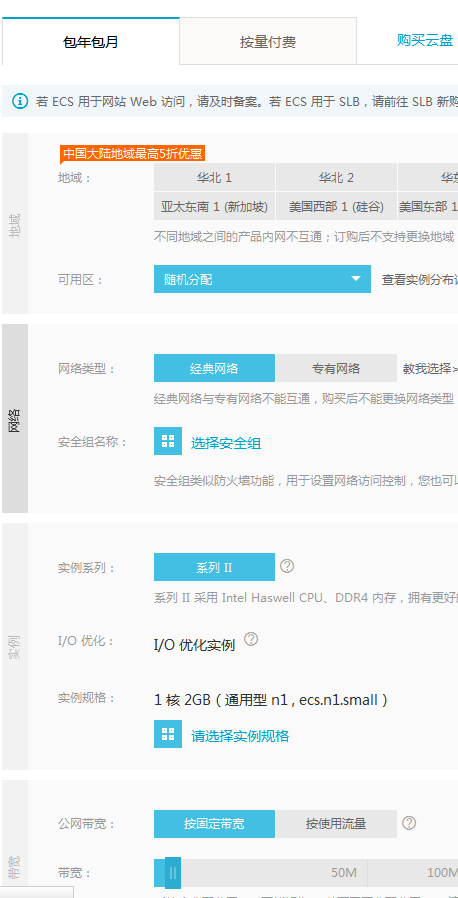Click the 可用区 field label
This screenshot has width=458, height=898.
pos(80,279)
